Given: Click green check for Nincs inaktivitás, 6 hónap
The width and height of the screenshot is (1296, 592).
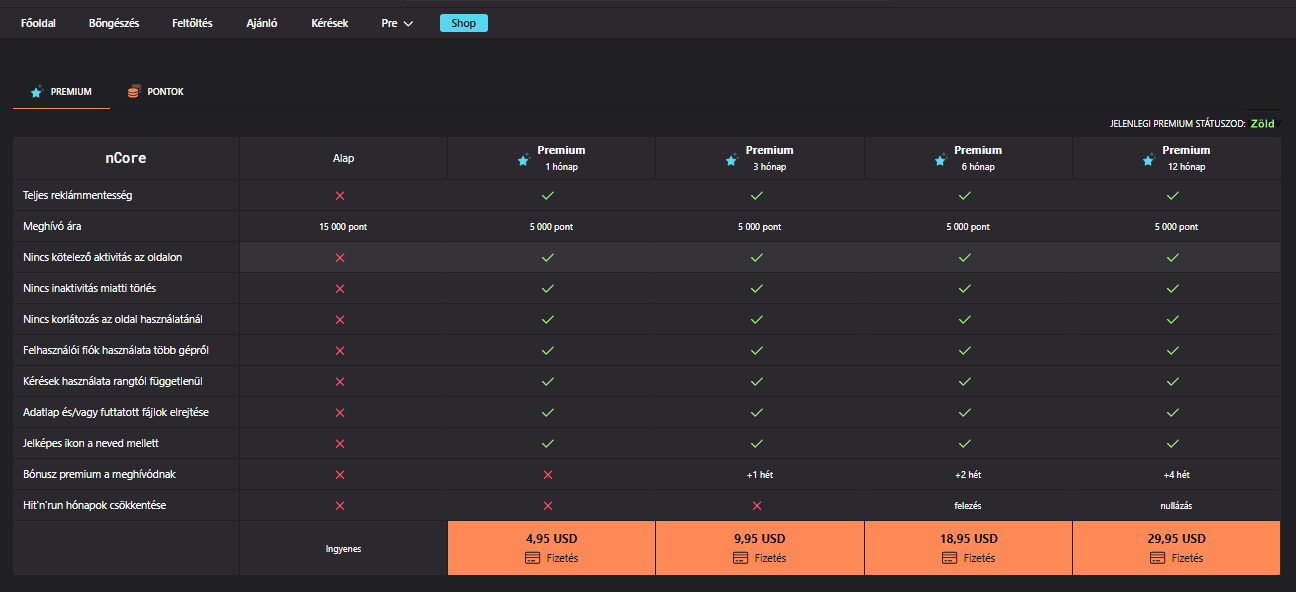Looking at the screenshot, I should (x=965, y=289).
